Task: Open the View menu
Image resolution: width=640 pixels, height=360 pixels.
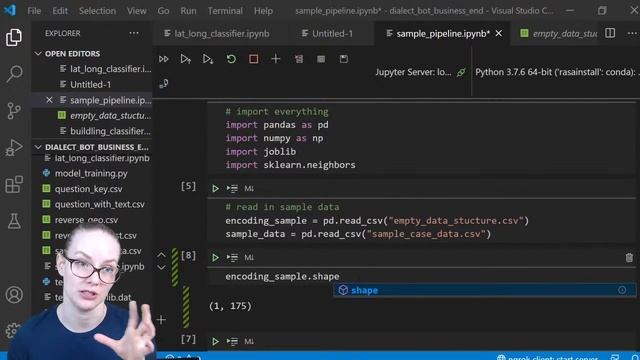Action: (x=137, y=11)
